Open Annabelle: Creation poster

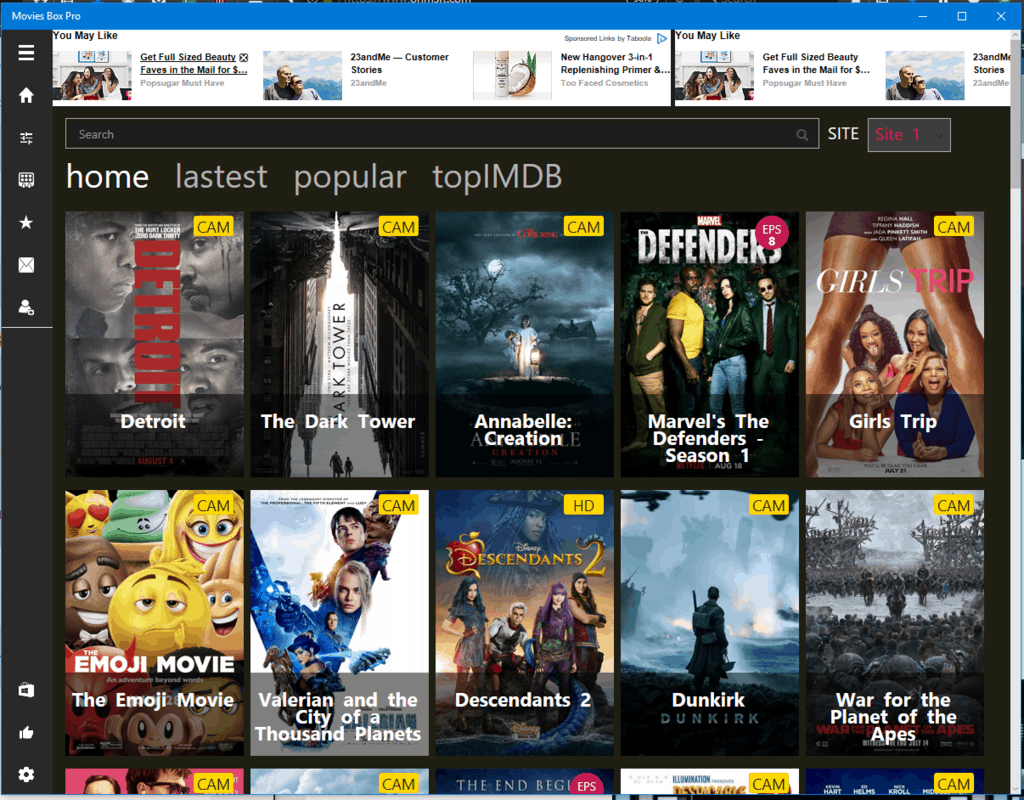coord(524,344)
